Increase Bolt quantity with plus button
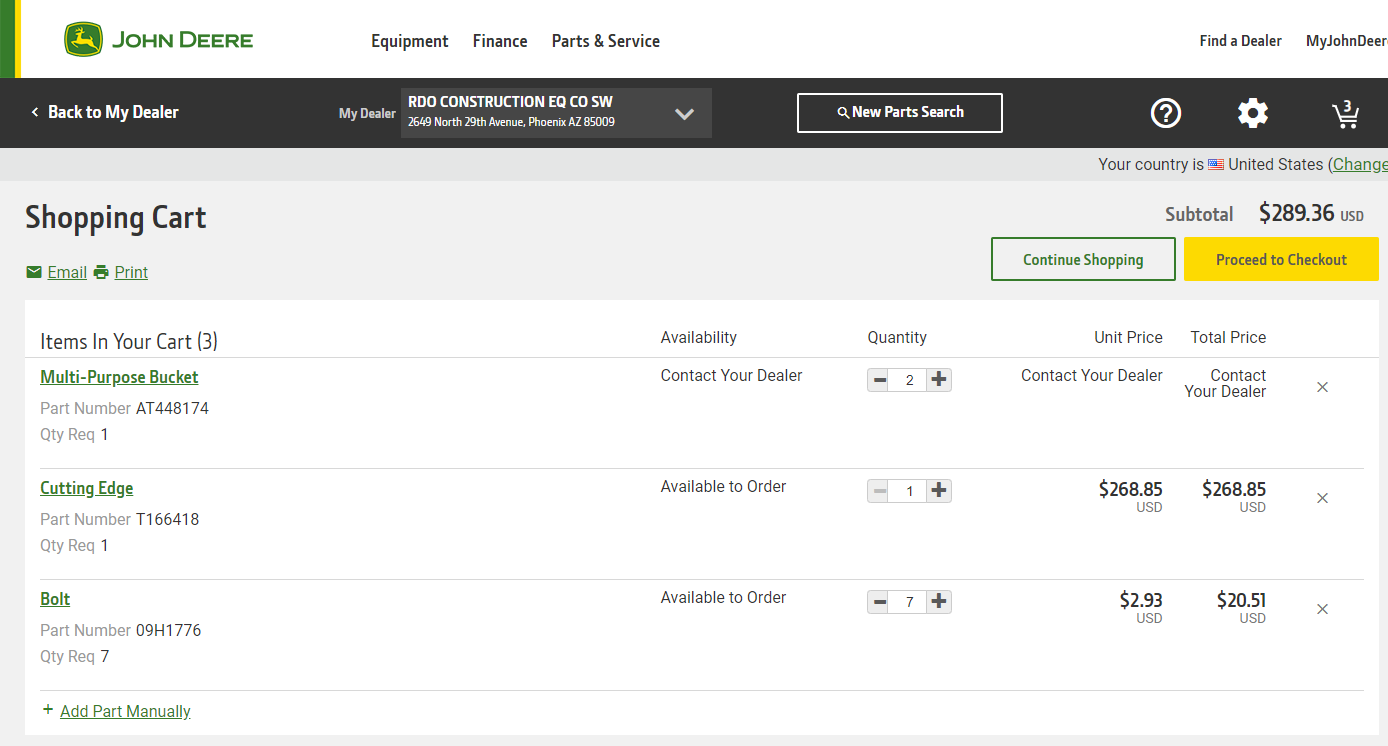This screenshot has height=746, width=1388. click(938, 602)
